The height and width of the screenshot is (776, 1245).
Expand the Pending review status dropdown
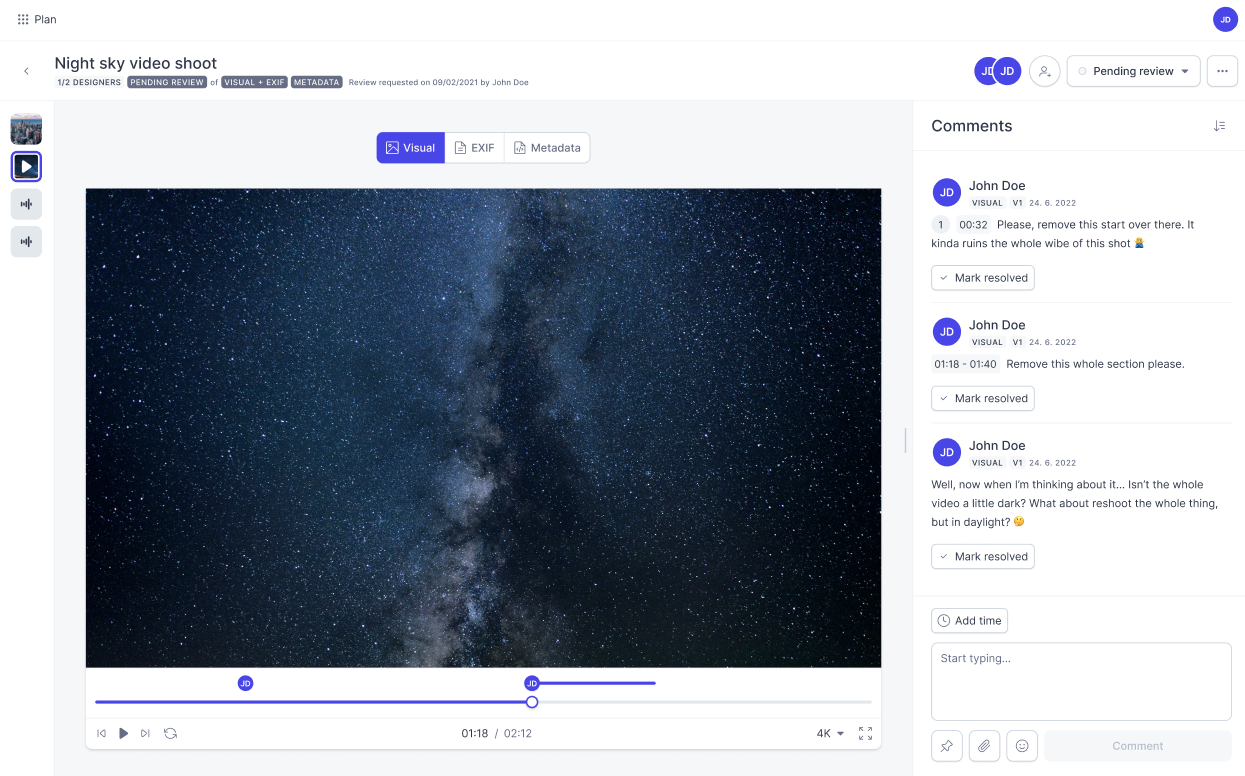[x=1134, y=71]
